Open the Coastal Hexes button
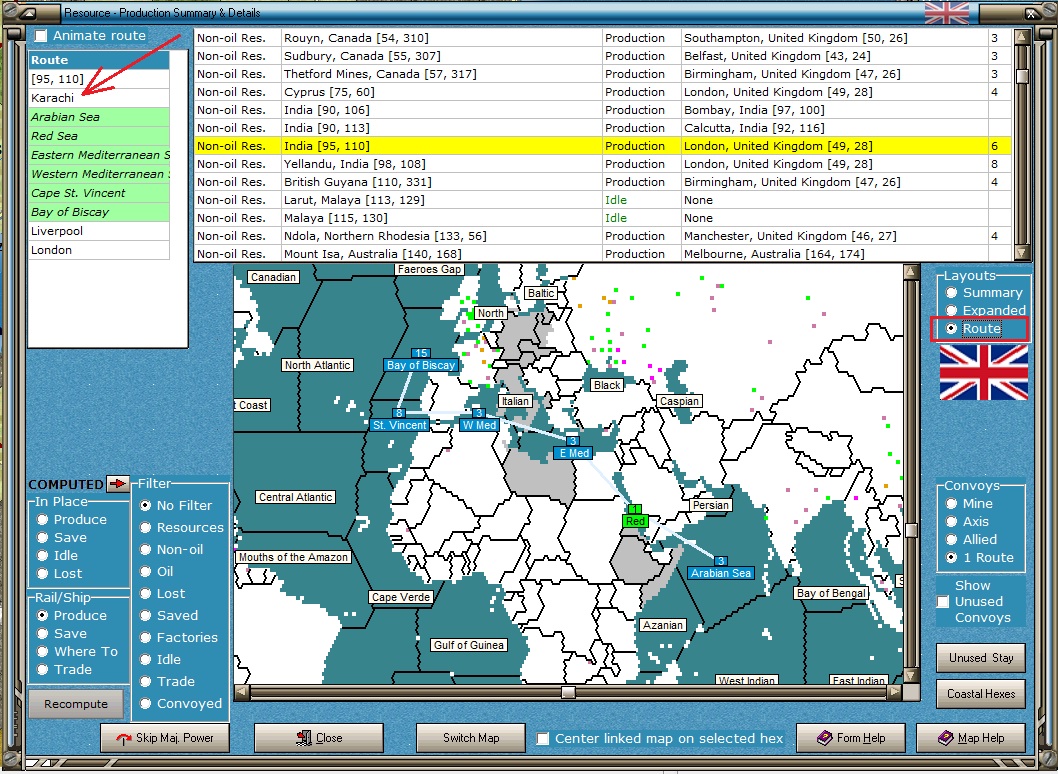The image size is (1058, 774). pyautogui.click(x=981, y=694)
